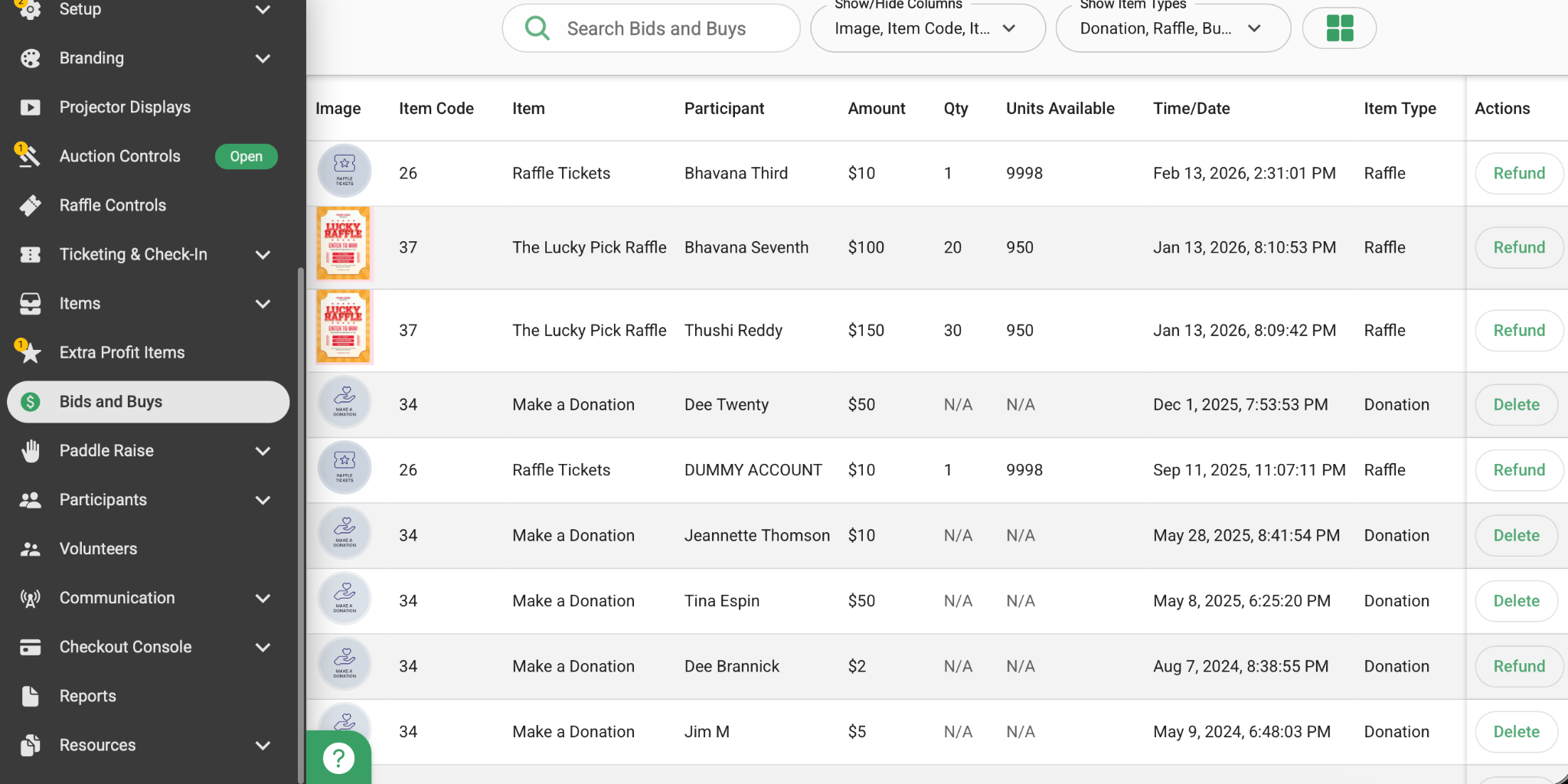This screenshot has height=784, width=1568.
Task: Delete Jeannette Thomson's donation
Action: coord(1516,535)
